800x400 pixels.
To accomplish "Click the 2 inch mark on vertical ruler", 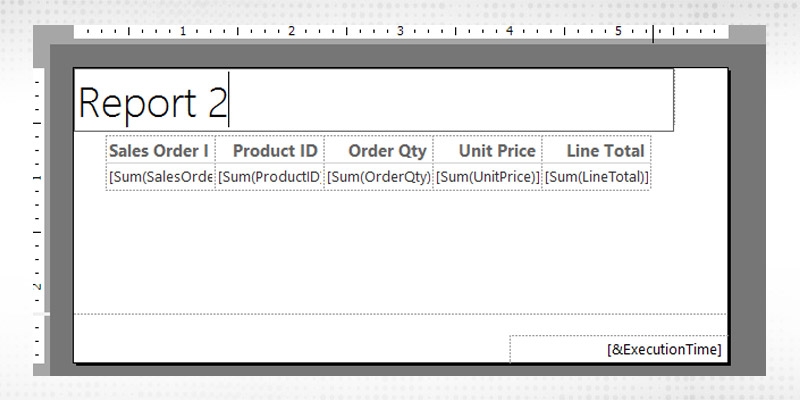I will pos(38,286).
